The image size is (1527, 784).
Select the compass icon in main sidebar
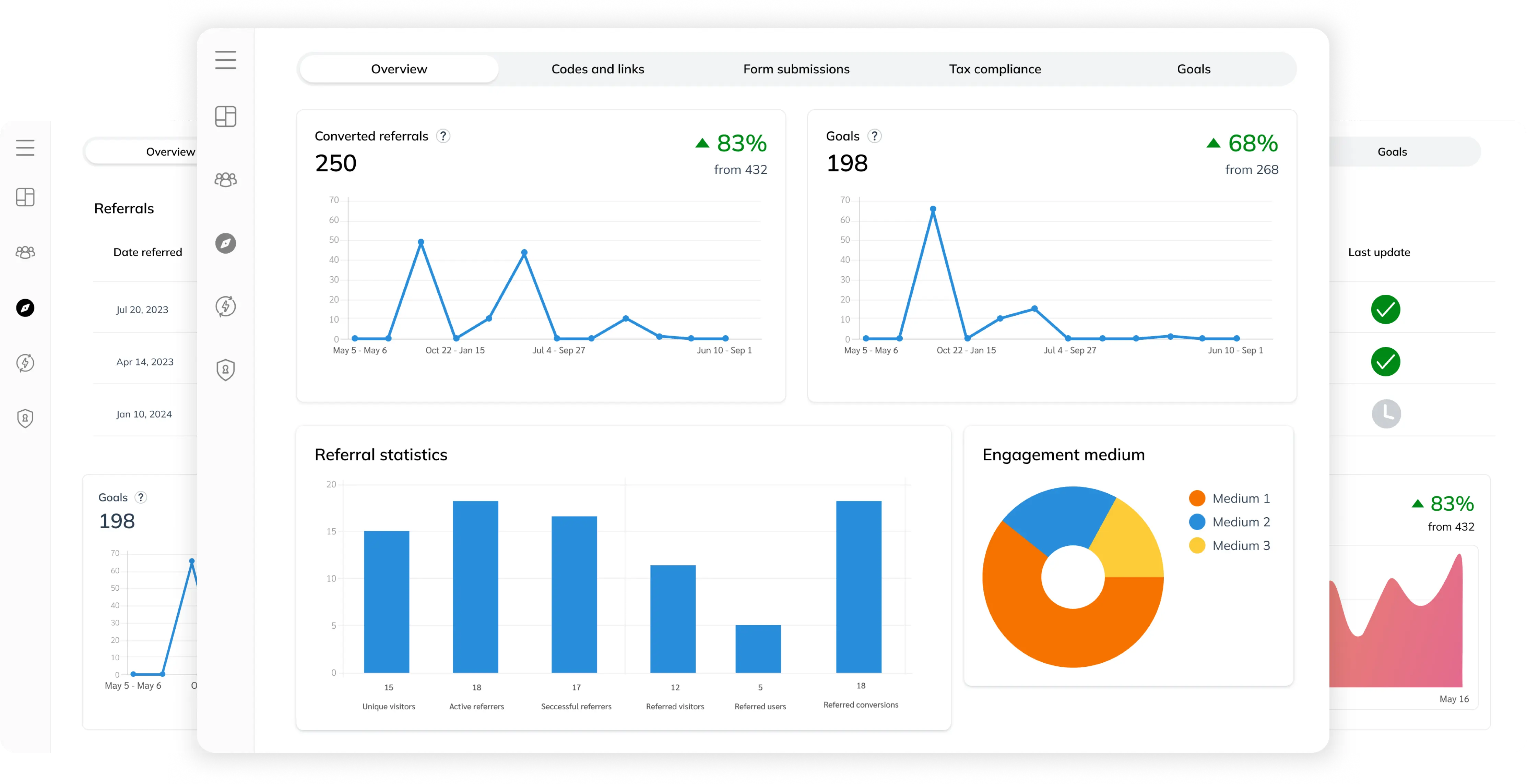225,243
